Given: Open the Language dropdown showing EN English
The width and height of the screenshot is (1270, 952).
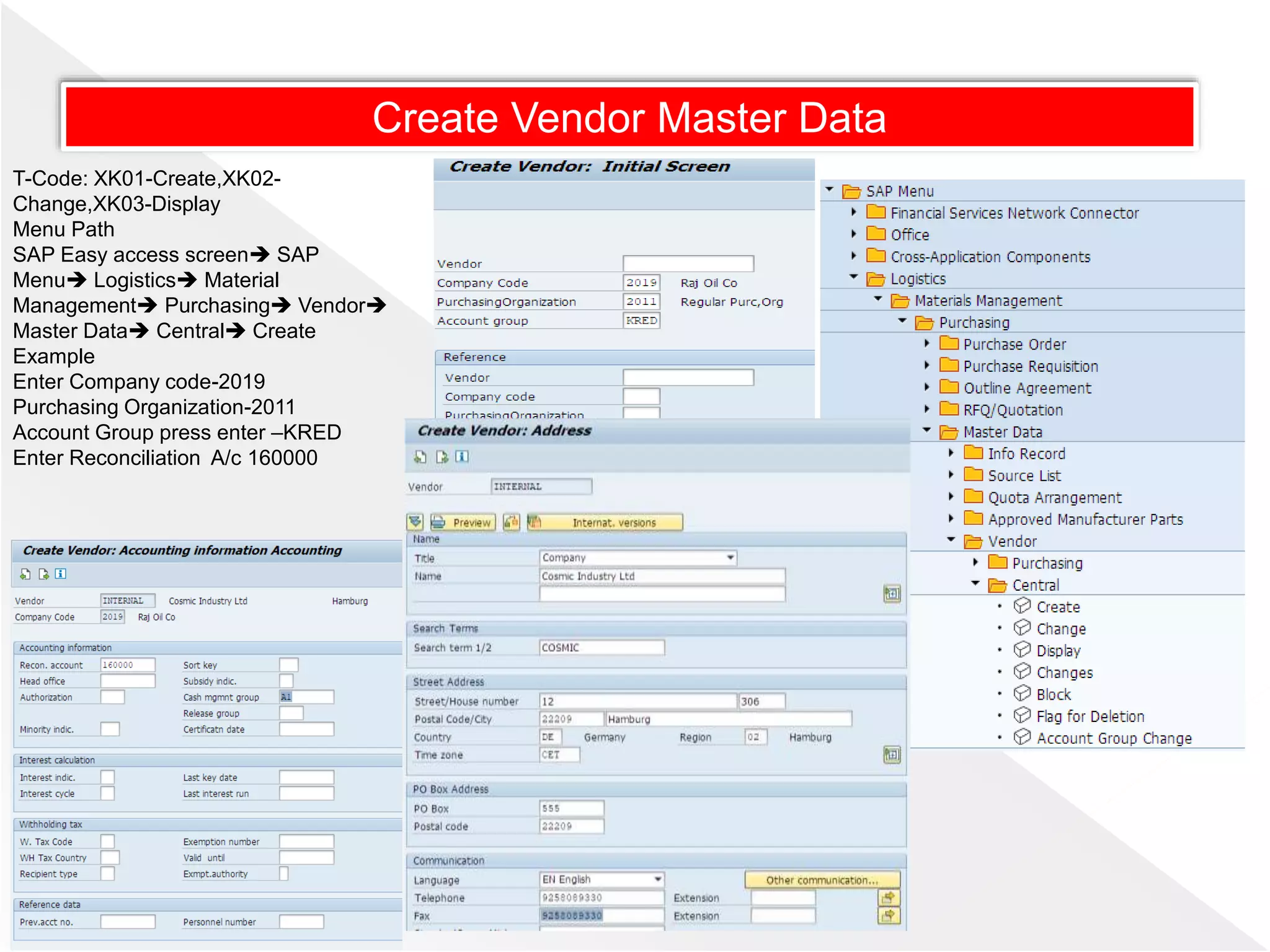Looking at the screenshot, I should point(657,879).
